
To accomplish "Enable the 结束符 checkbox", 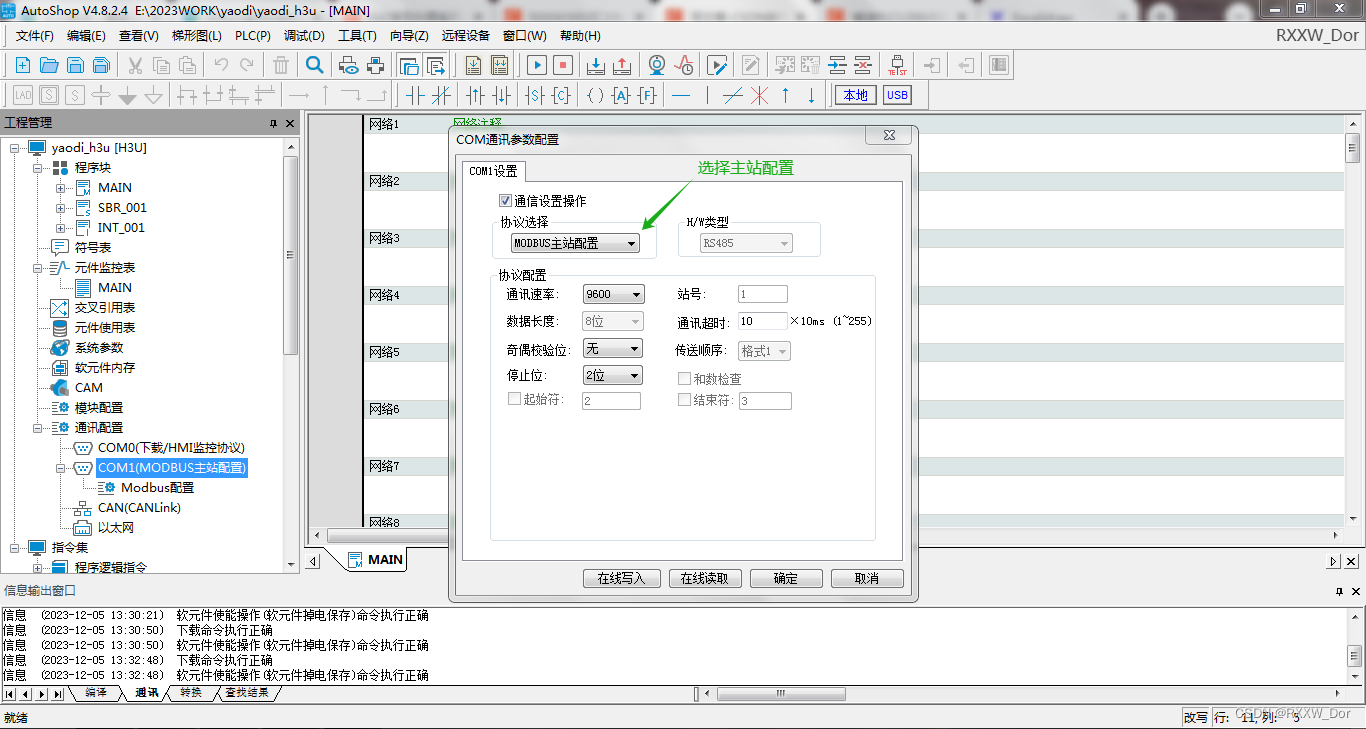I will pyautogui.click(x=684, y=400).
